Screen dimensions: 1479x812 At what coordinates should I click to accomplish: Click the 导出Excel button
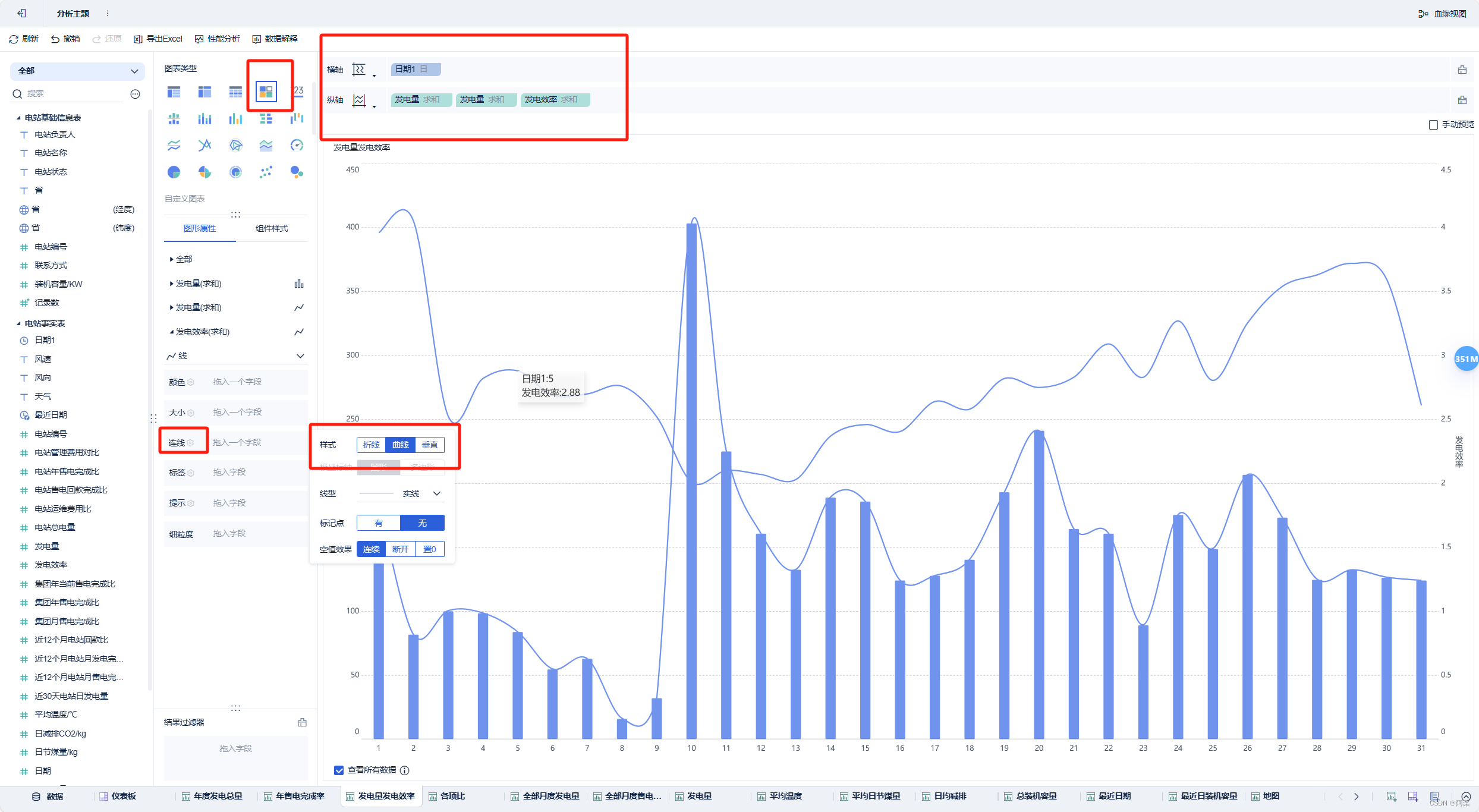pos(158,39)
